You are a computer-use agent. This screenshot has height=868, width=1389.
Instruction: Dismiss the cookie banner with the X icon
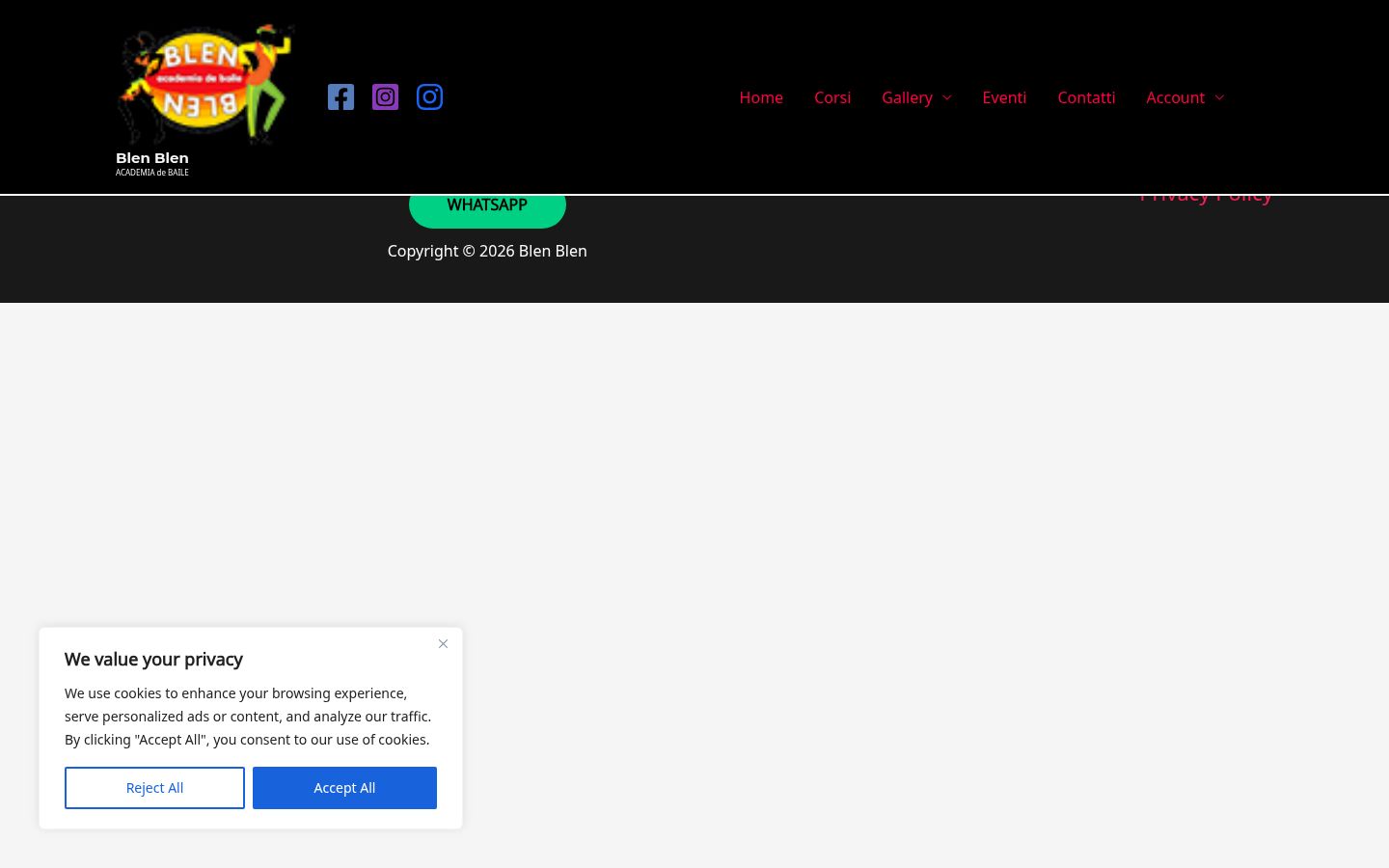click(443, 643)
